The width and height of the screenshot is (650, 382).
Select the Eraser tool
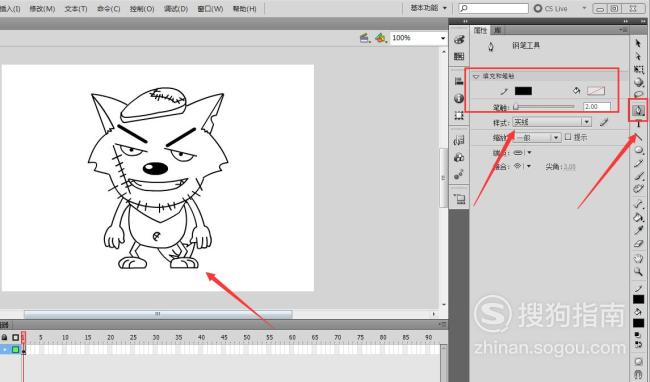pyautogui.click(x=638, y=244)
